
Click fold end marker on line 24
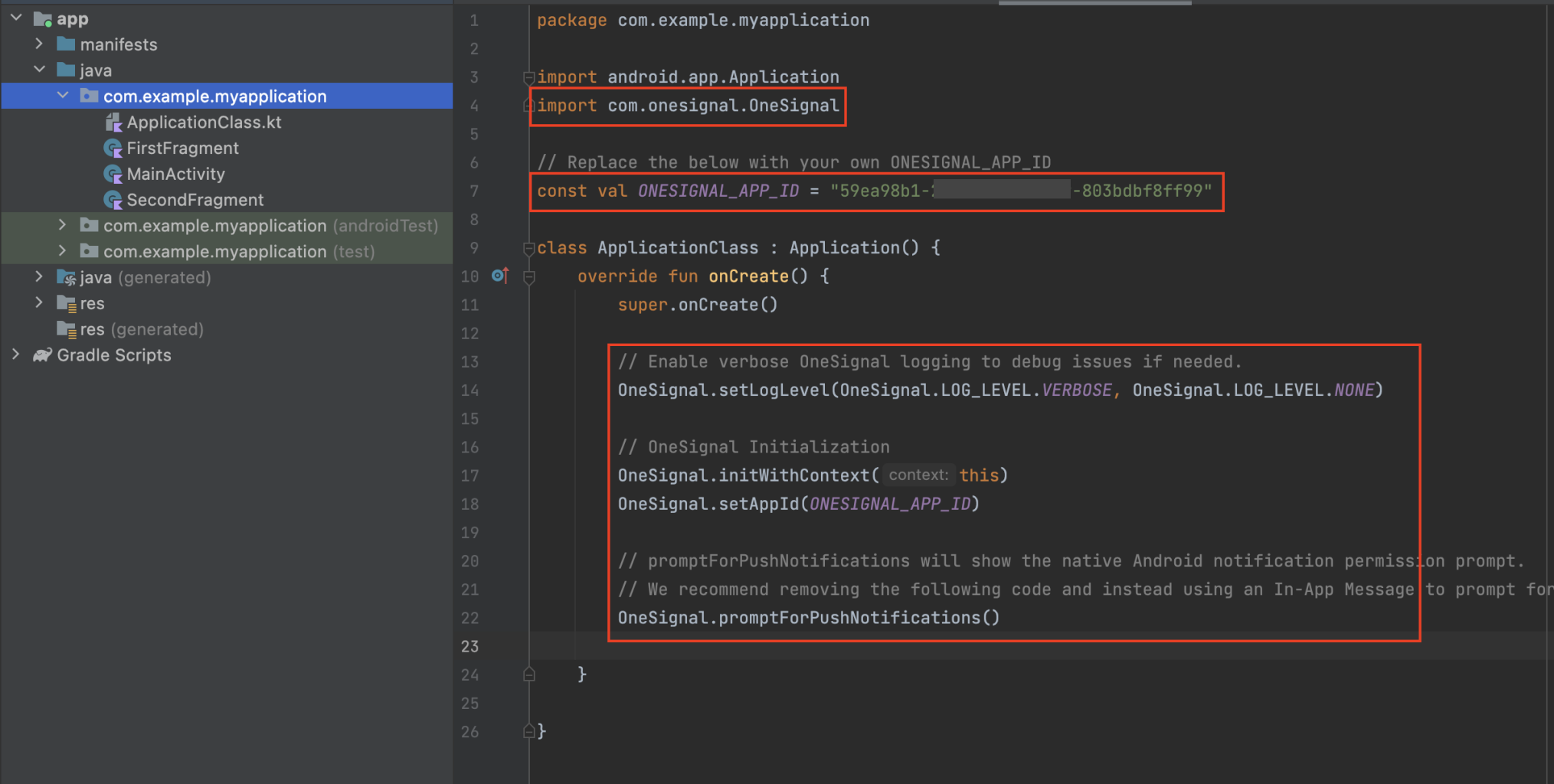pyautogui.click(x=528, y=675)
